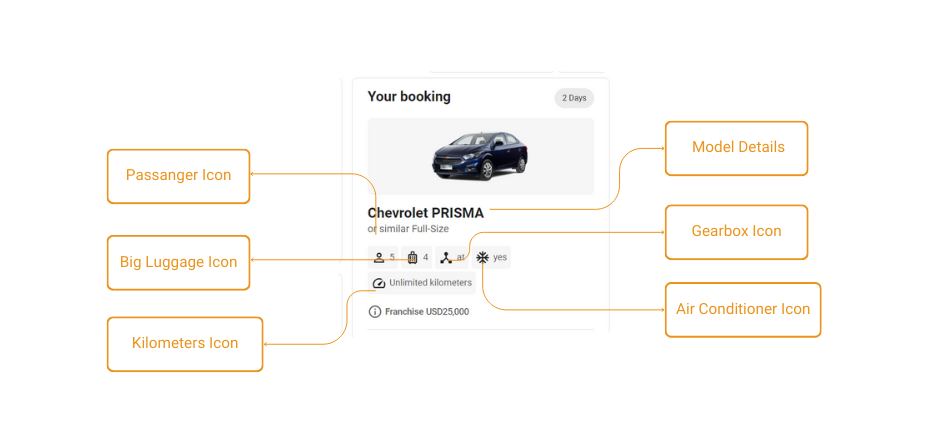Select the Model Details label box

pos(737,148)
